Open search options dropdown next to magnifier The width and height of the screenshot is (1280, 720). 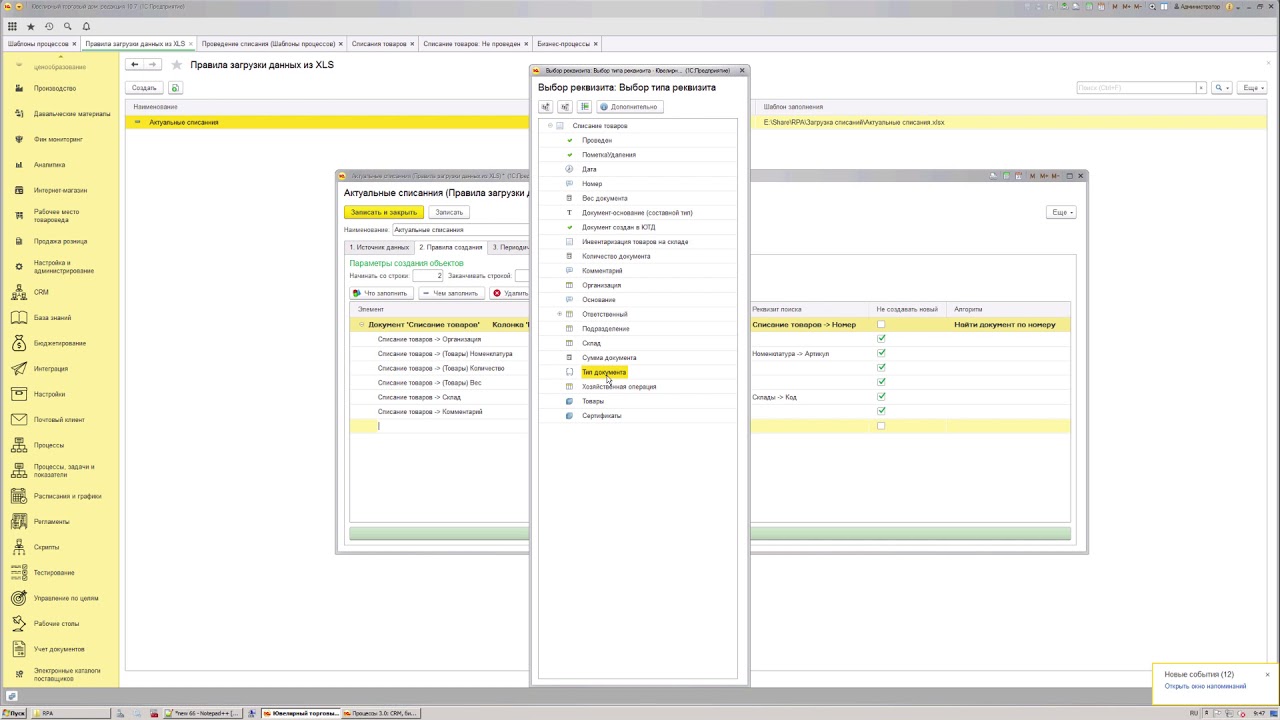tap(1221, 88)
